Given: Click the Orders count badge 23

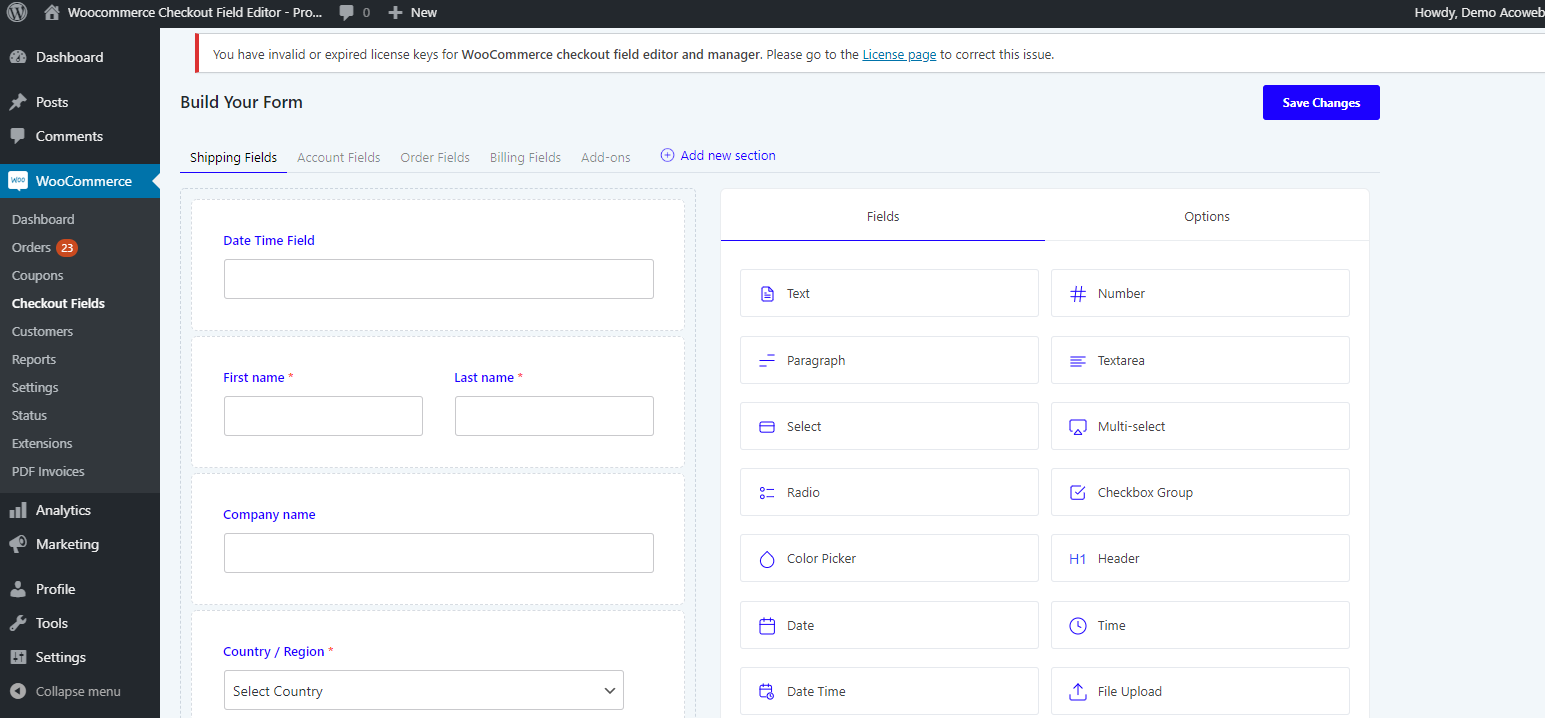Looking at the screenshot, I should point(67,247).
